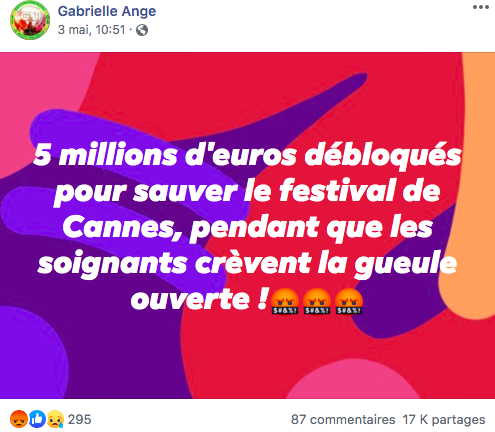The width and height of the screenshot is (495, 432).
Task: Click the public globe privacy icon
Action: coord(142,30)
